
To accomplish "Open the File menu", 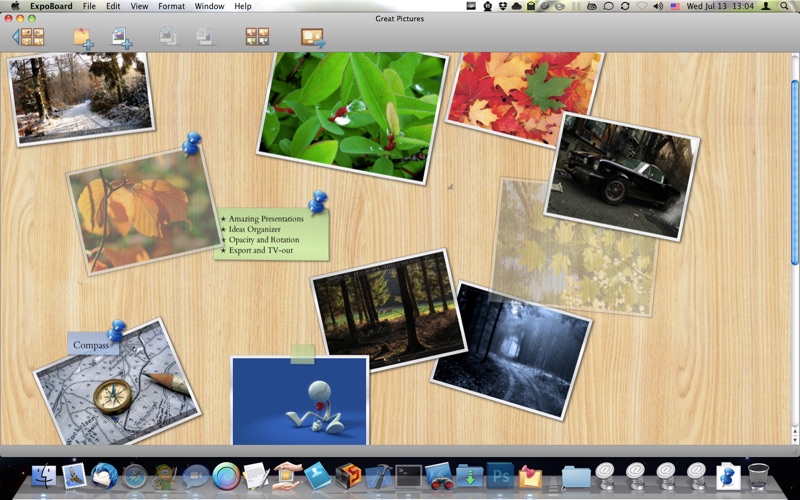I will pos(89,6).
